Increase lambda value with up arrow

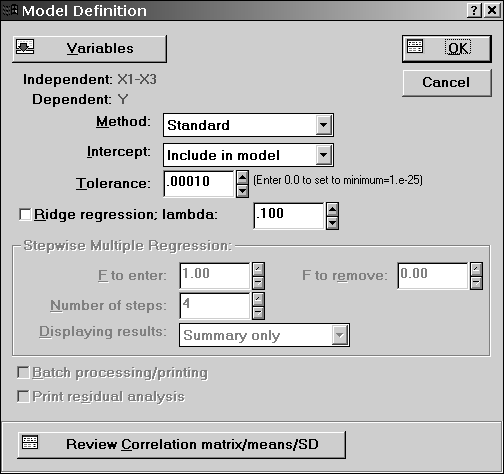pyautogui.click(x=333, y=209)
